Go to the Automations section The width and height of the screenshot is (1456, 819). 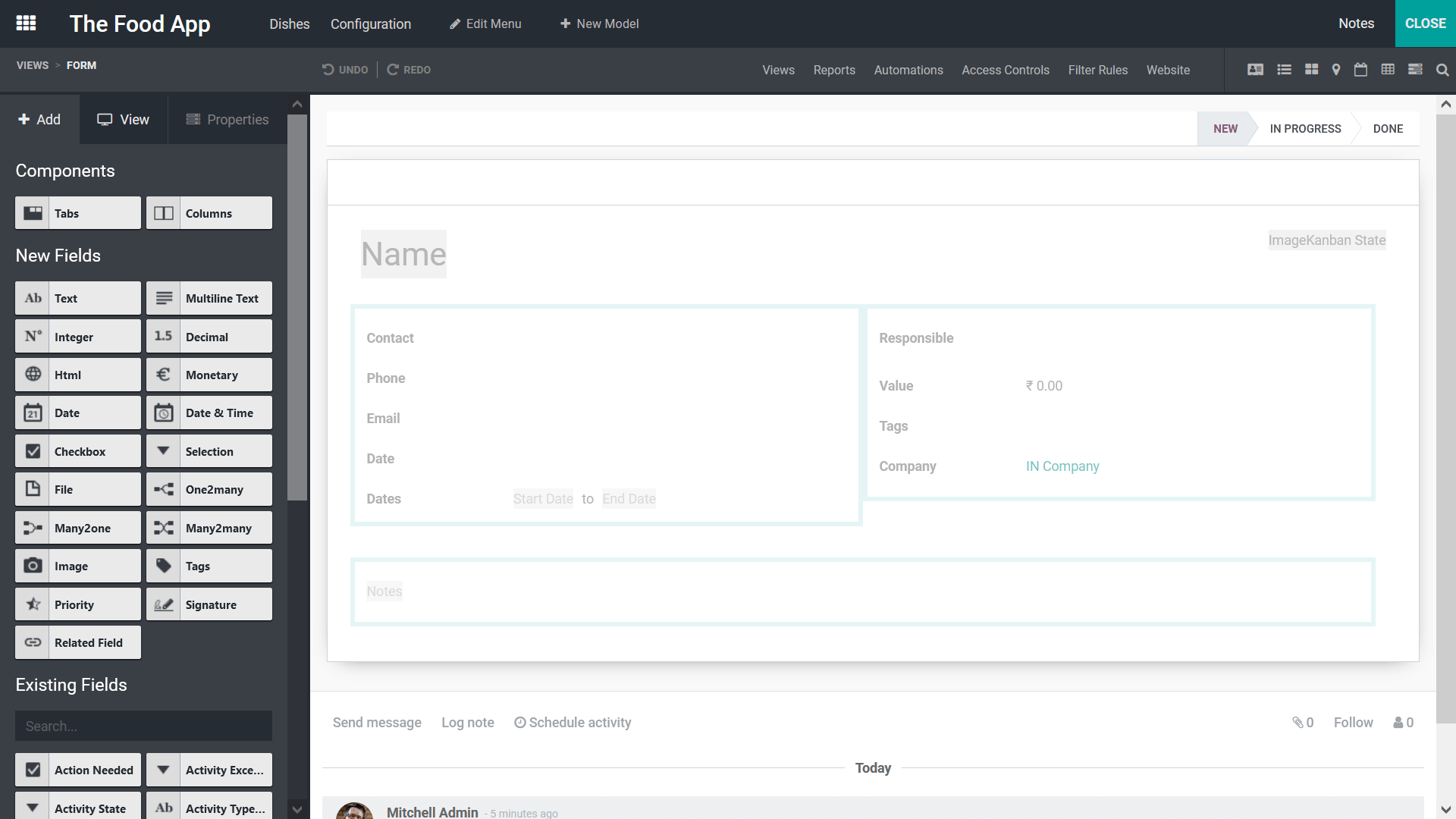(x=908, y=70)
